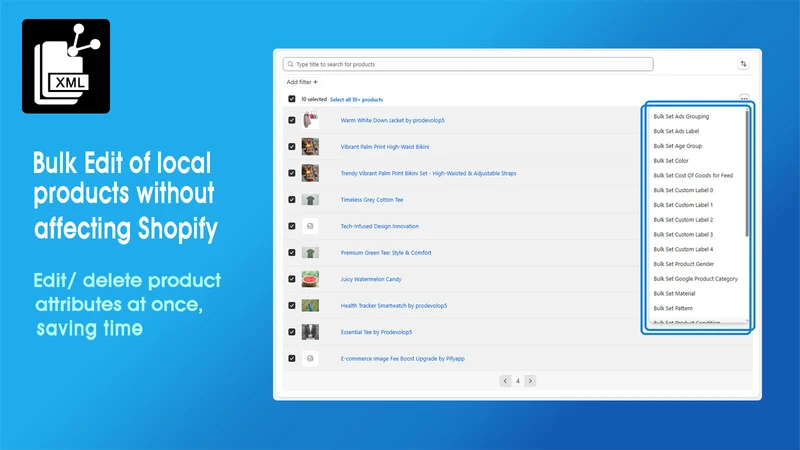
Task: Uncheck Vibrant Palm Print High-Waist Bikini checkbox
Action: coord(292,146)
